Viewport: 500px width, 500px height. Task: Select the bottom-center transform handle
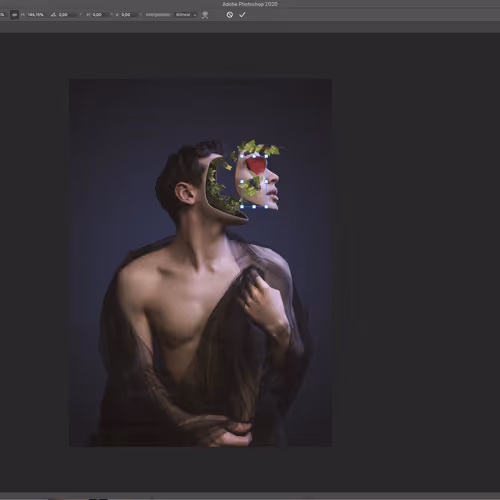click(x=254, y=207)
